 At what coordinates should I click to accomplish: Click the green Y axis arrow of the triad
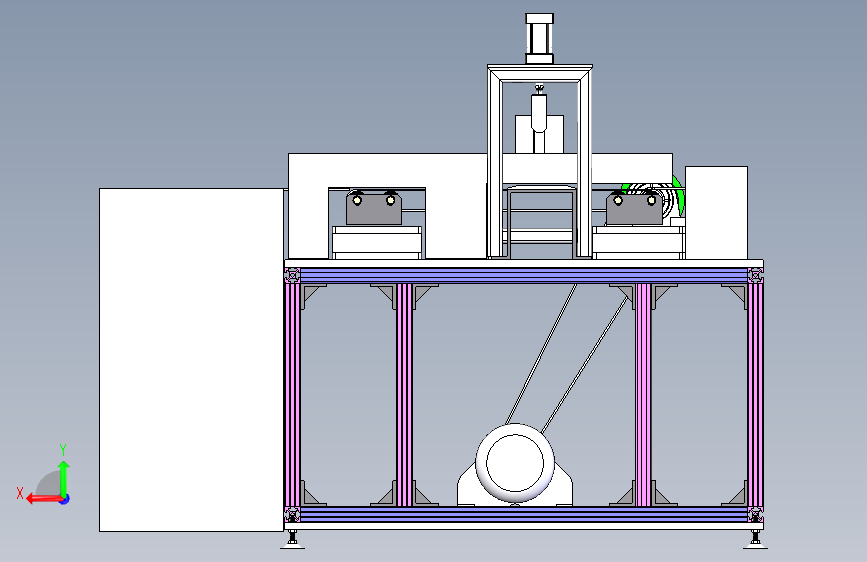pyautogui.click(x=64, y=478)
